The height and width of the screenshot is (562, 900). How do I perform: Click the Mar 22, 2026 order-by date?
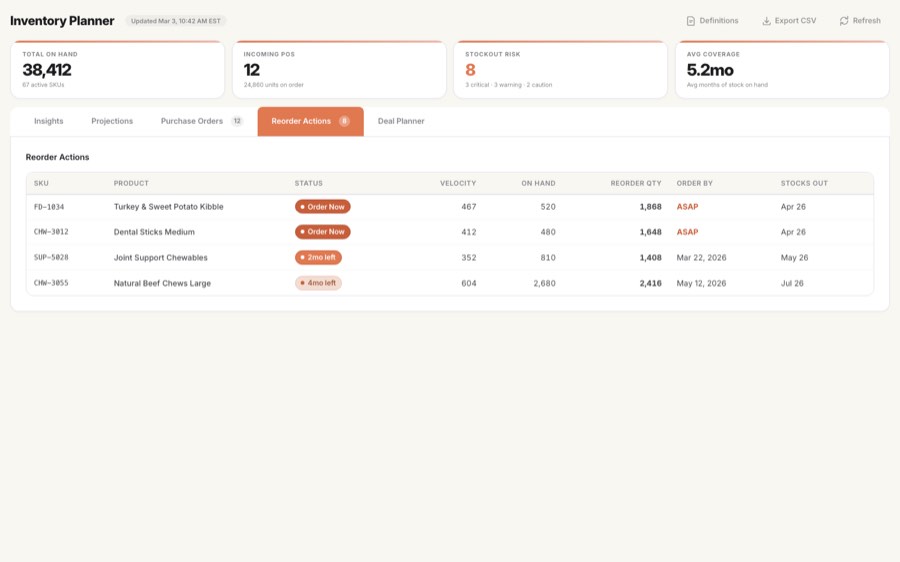tap(701, 257)
